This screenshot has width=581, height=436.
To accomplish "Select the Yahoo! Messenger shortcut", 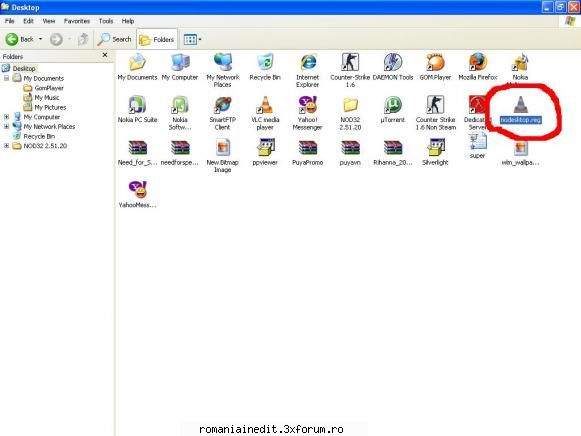I will (x=308, y=113).
